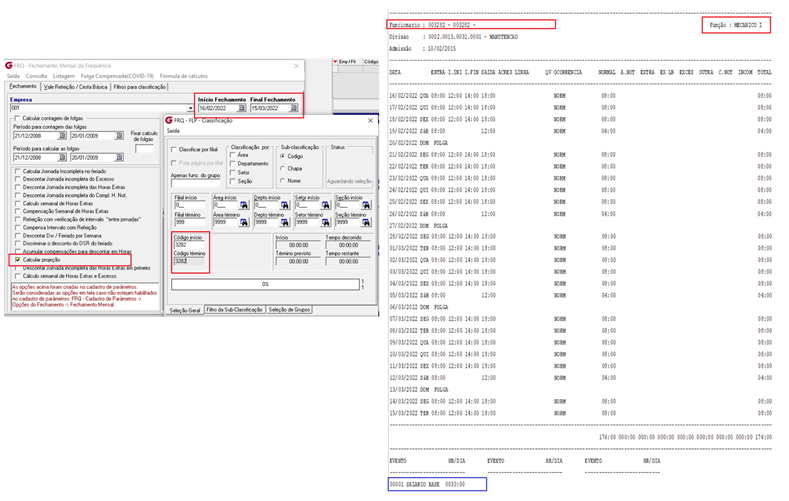Enable Descontar Jornada incompleta do Excesso

coord(18,179)
